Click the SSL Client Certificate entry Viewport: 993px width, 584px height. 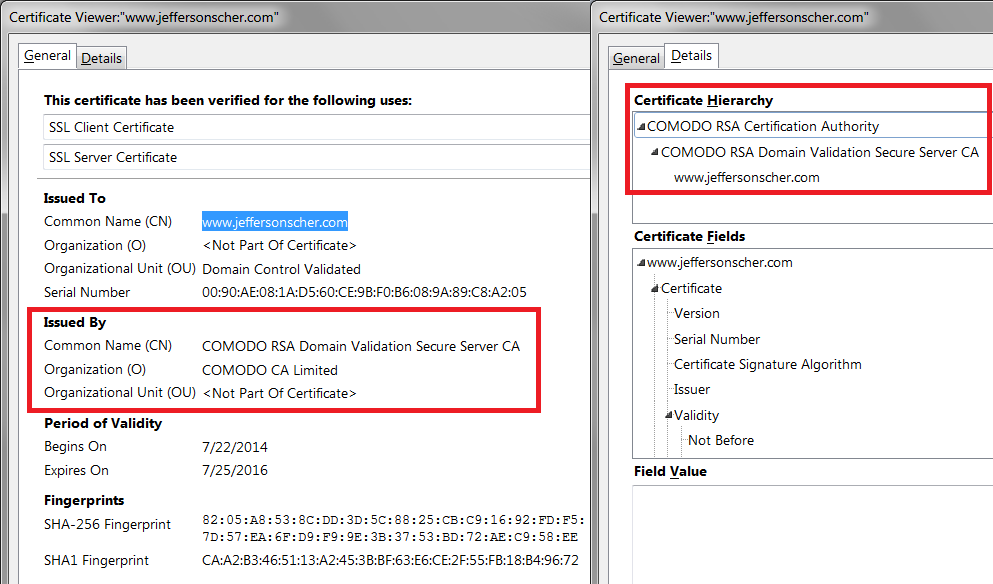coord(111,127)
